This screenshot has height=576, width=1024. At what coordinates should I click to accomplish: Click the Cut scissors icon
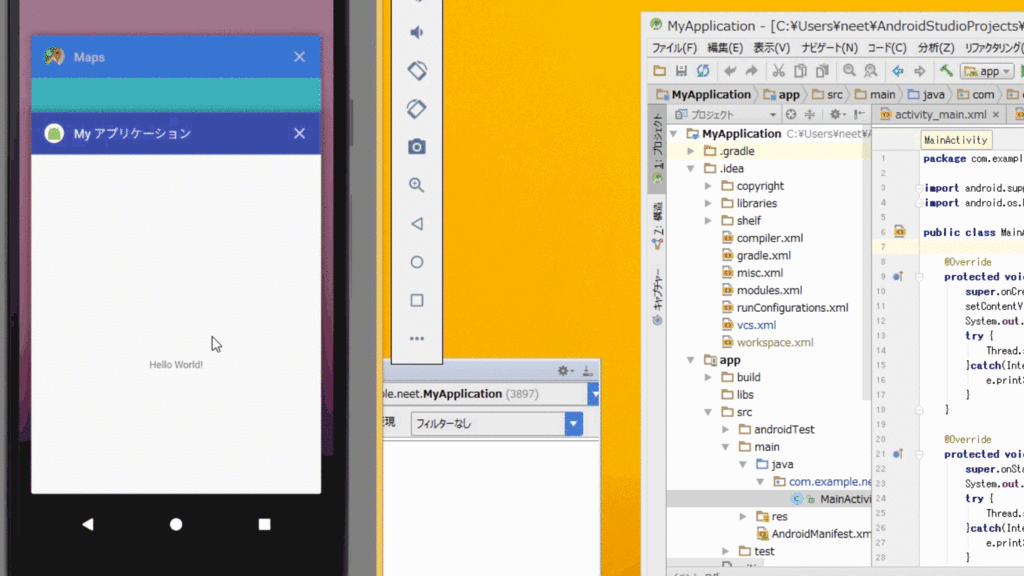tap(778, 71)
